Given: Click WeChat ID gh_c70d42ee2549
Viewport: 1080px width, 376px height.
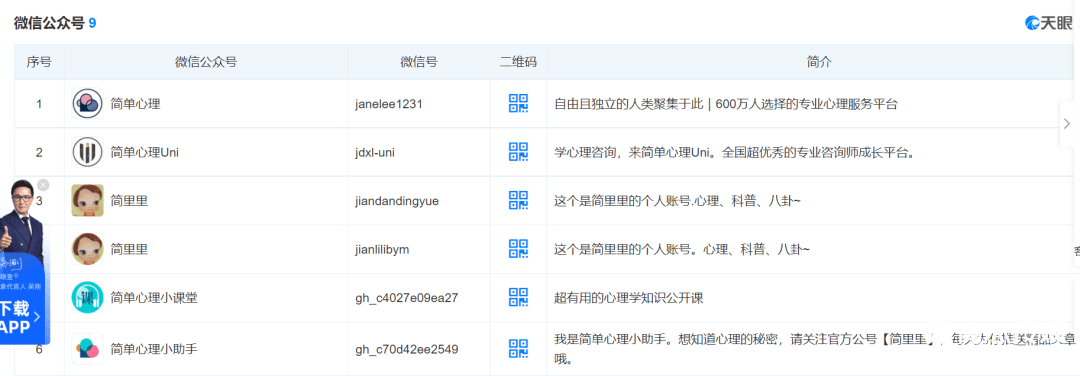Looking at the screenshot, I should point(407,348).
